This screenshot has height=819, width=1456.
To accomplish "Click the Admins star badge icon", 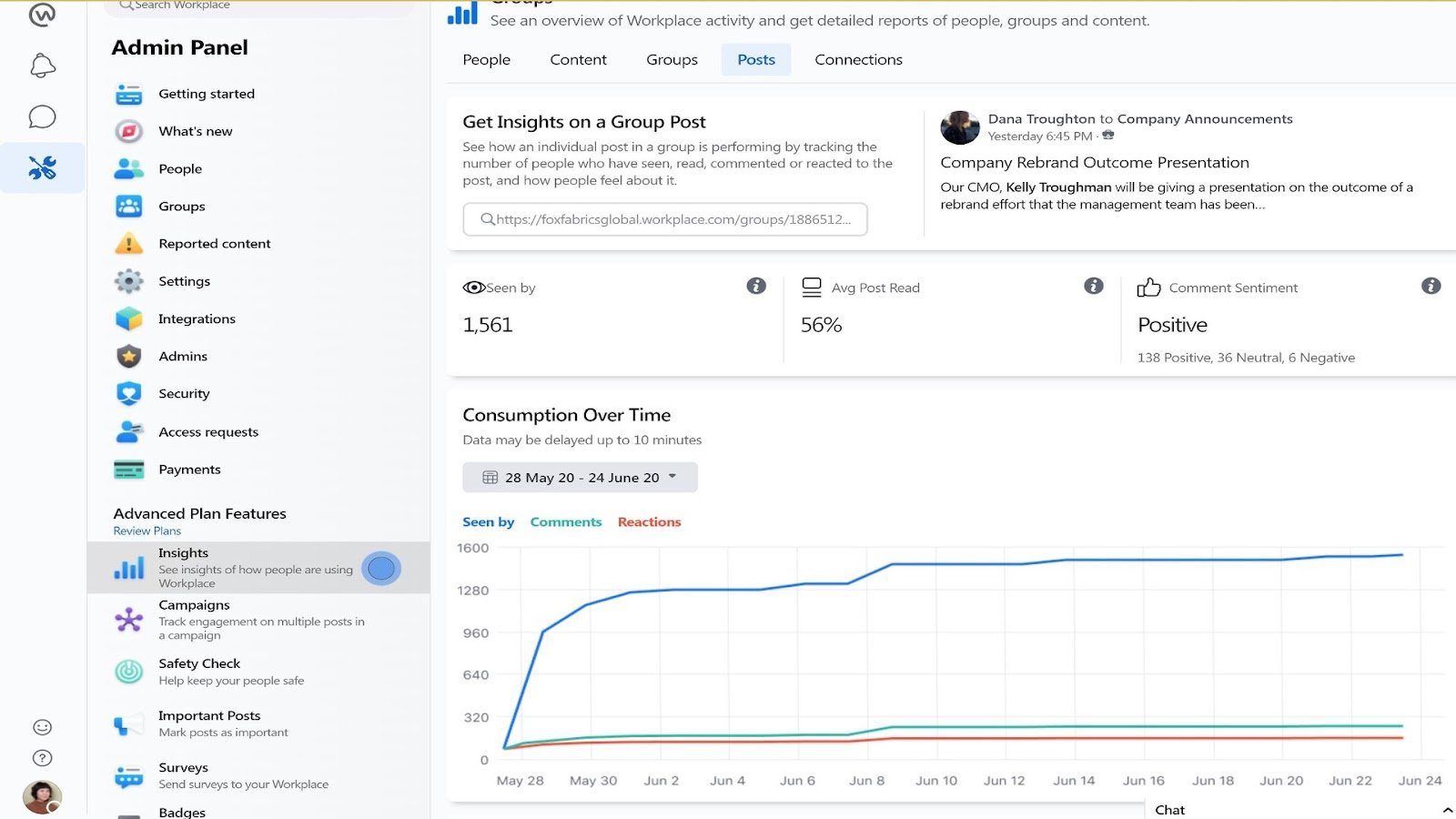I will 129,356.
